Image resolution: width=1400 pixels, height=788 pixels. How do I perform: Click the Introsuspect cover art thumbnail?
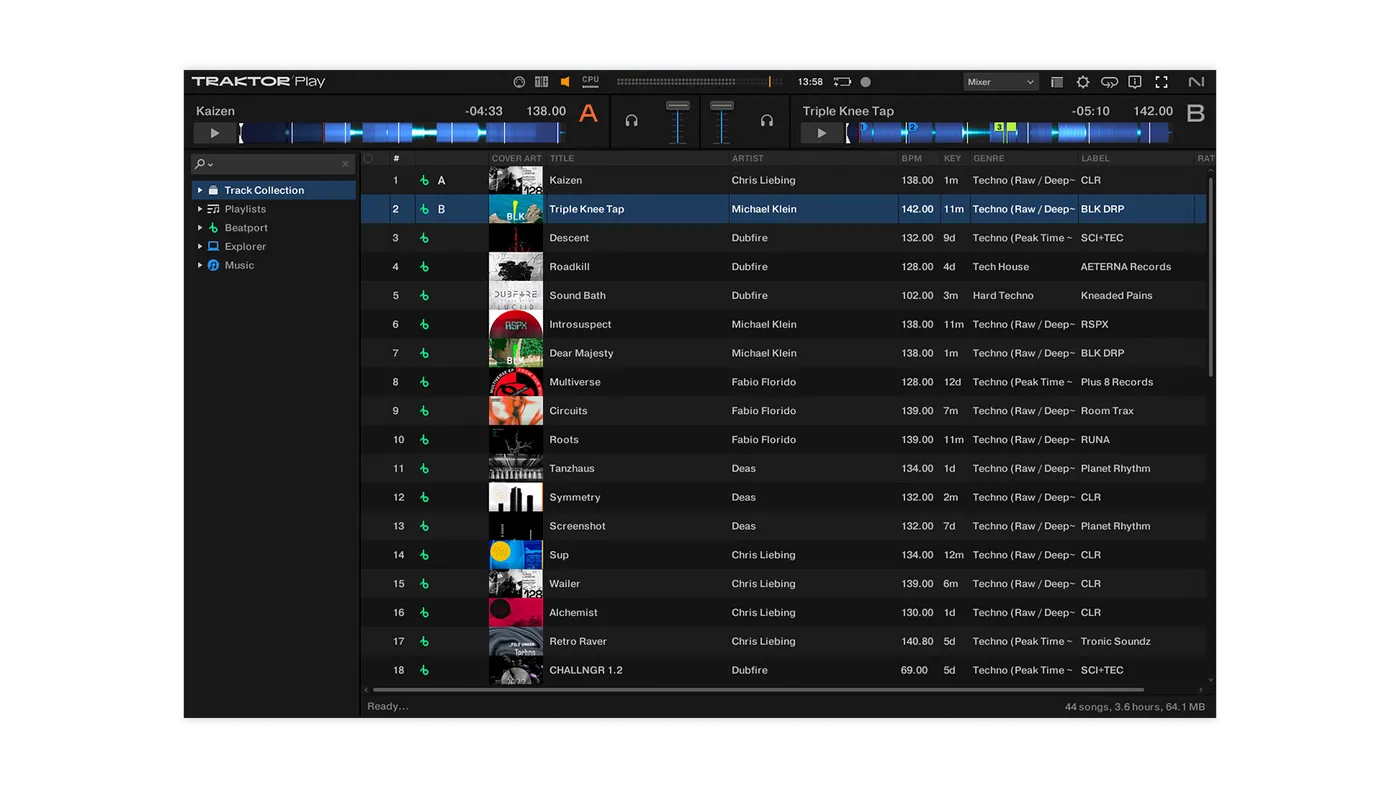[516, 324]
